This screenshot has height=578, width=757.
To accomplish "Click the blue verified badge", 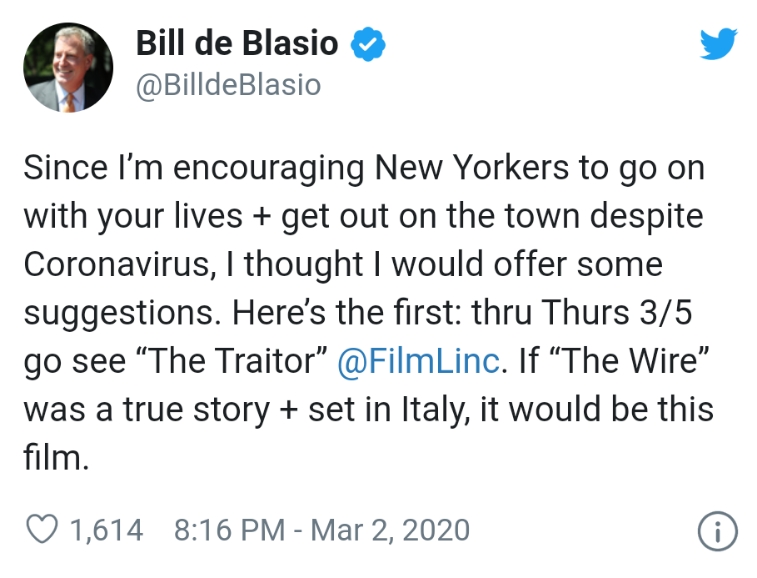I will (x=368, y=44).
